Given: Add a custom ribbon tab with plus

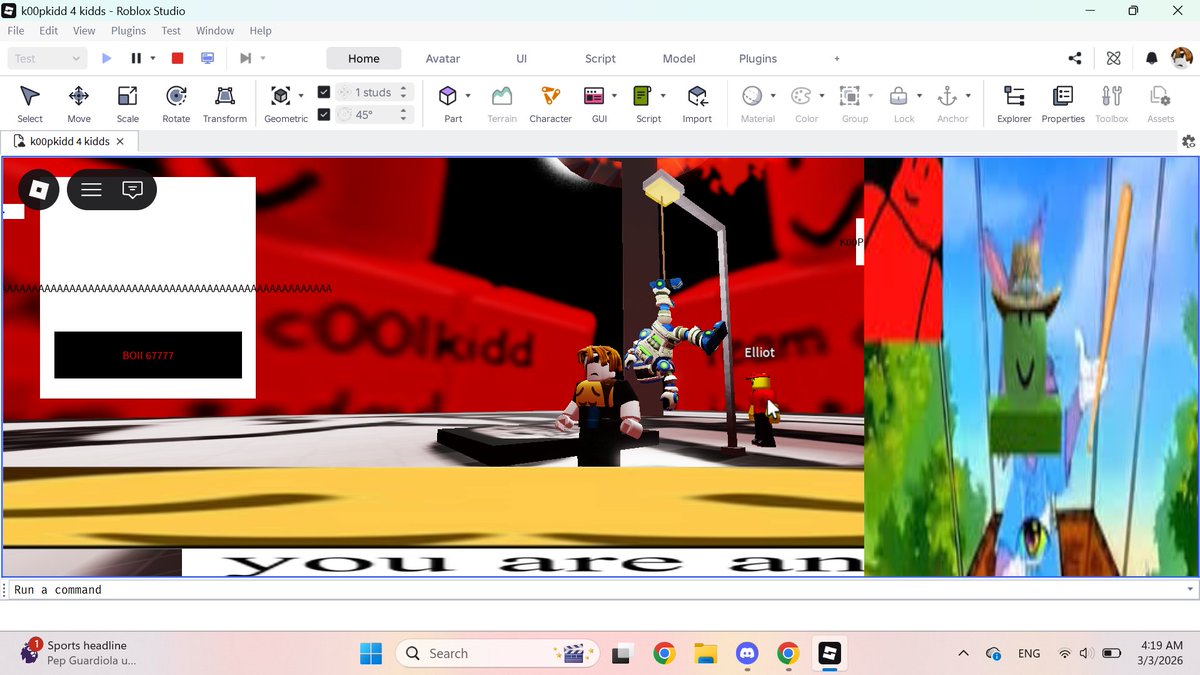Looking at the screenshot, I should pyautogui.click(x=837, y=59).
